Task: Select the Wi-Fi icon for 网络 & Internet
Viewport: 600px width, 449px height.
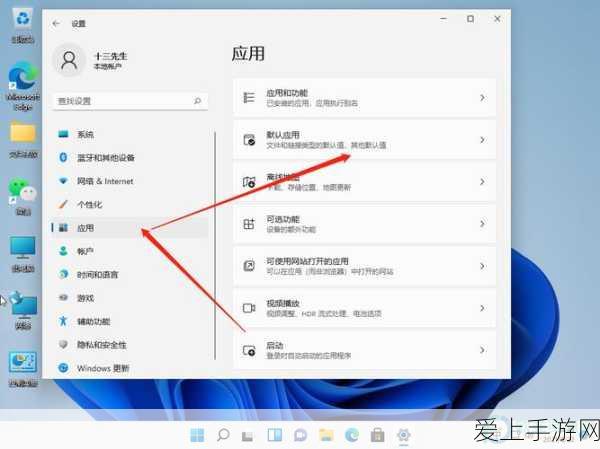Action: (x=63, y=181)
